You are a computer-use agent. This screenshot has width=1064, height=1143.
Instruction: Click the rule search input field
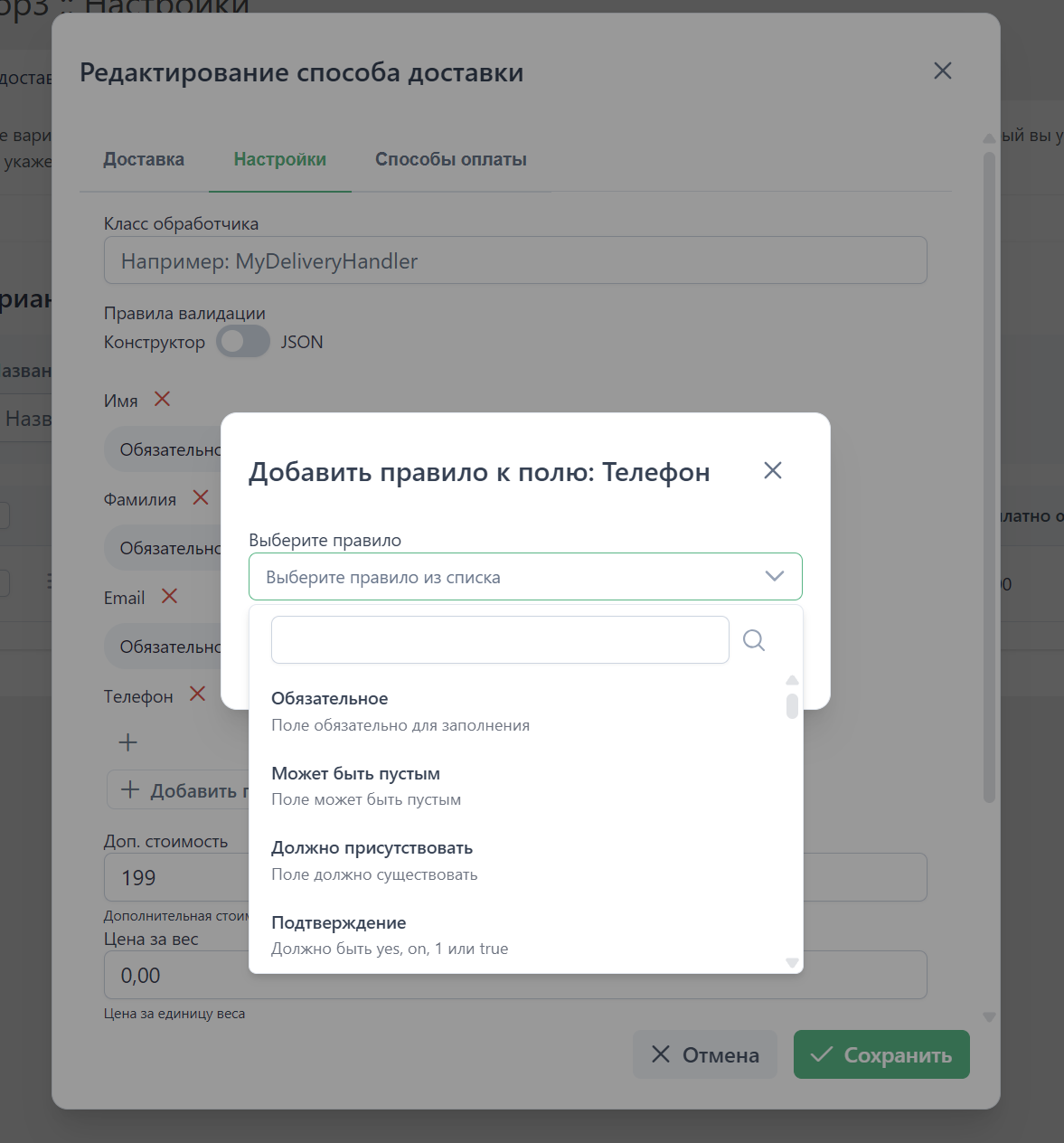(500, 640)
